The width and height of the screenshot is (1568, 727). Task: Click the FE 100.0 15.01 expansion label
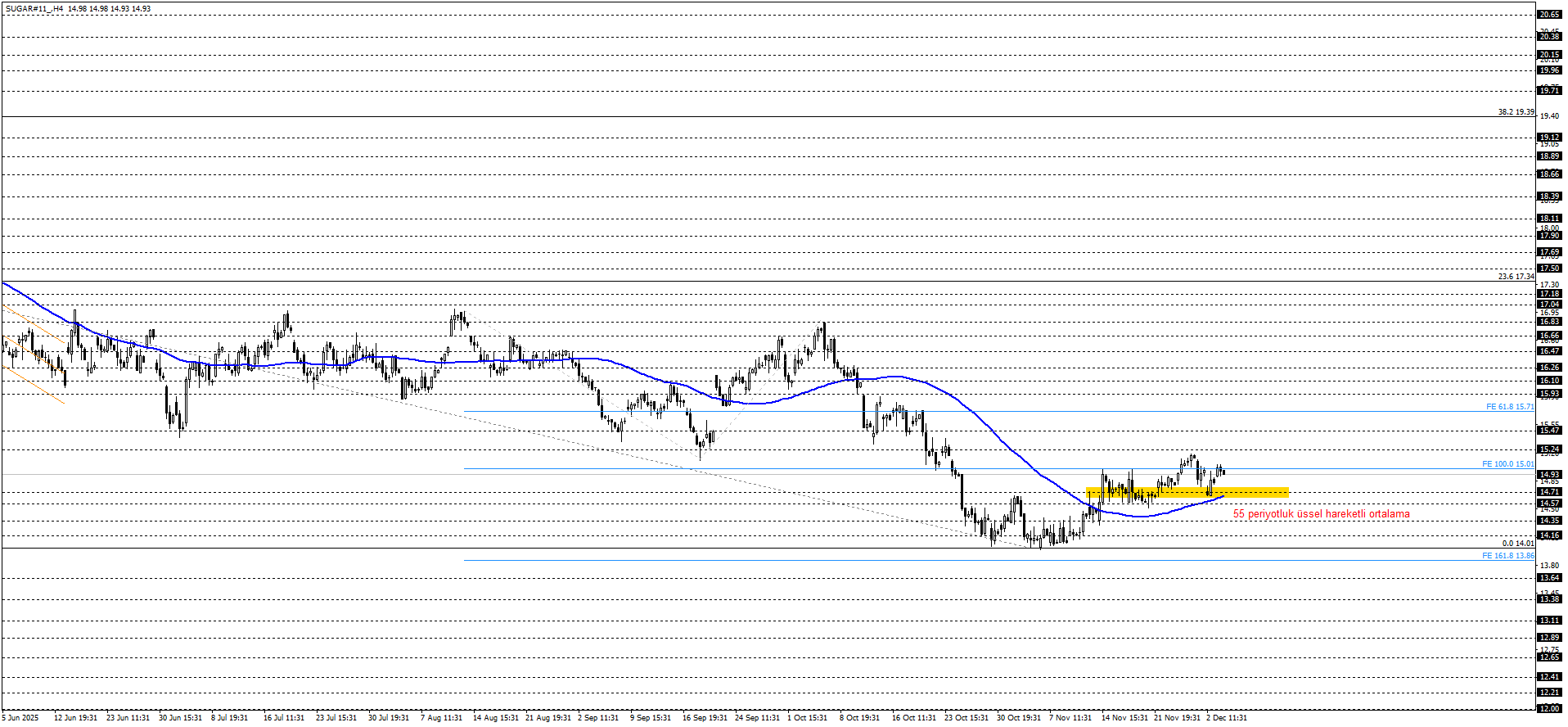(x=1507, y=464)
